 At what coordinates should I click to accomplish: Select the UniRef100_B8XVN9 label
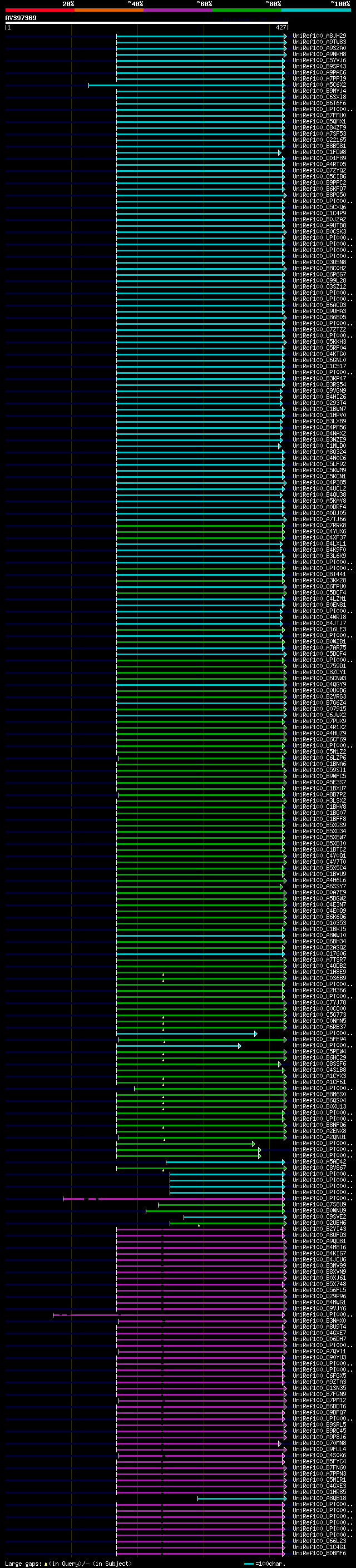[x=319, y=1271]
